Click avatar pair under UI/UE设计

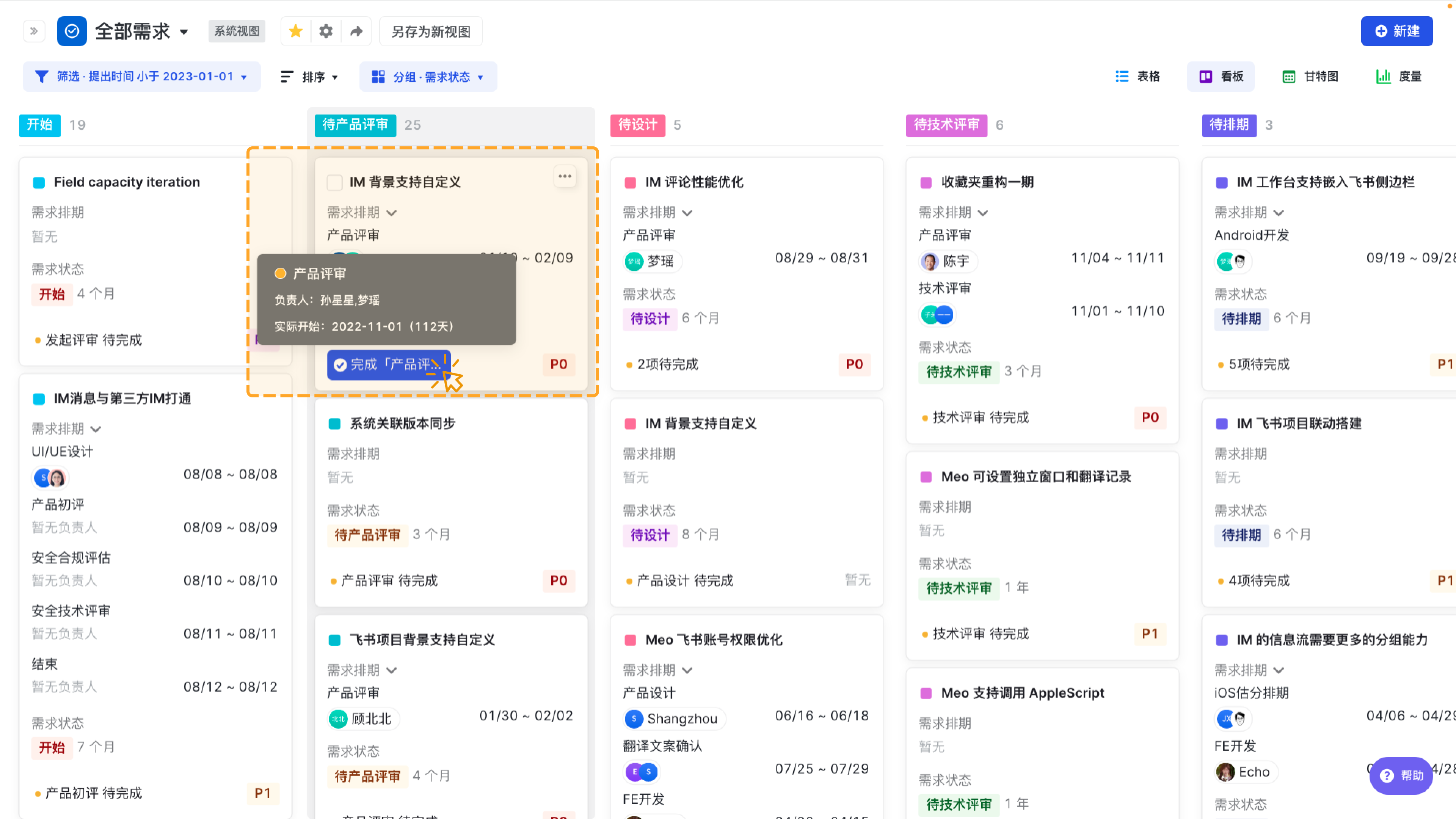point(50,478)
